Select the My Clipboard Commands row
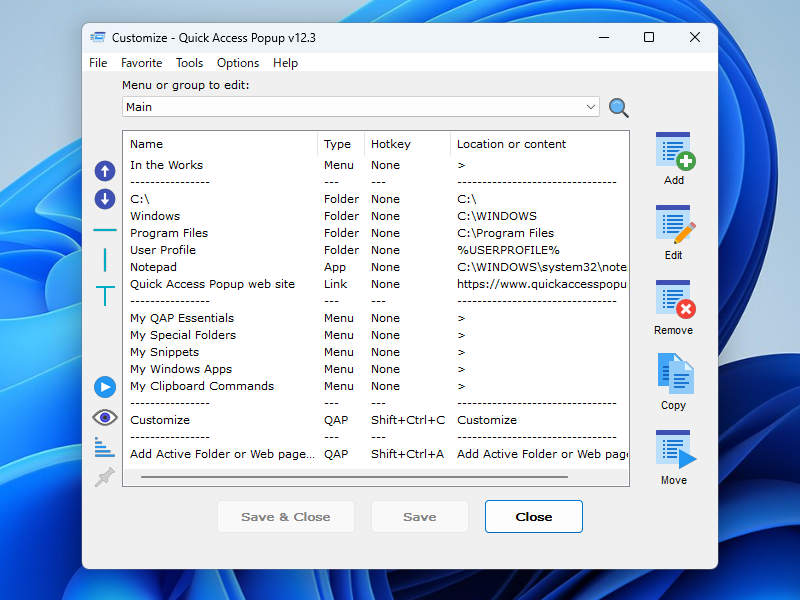Screen dimensions: 800x600 point(376,386)
